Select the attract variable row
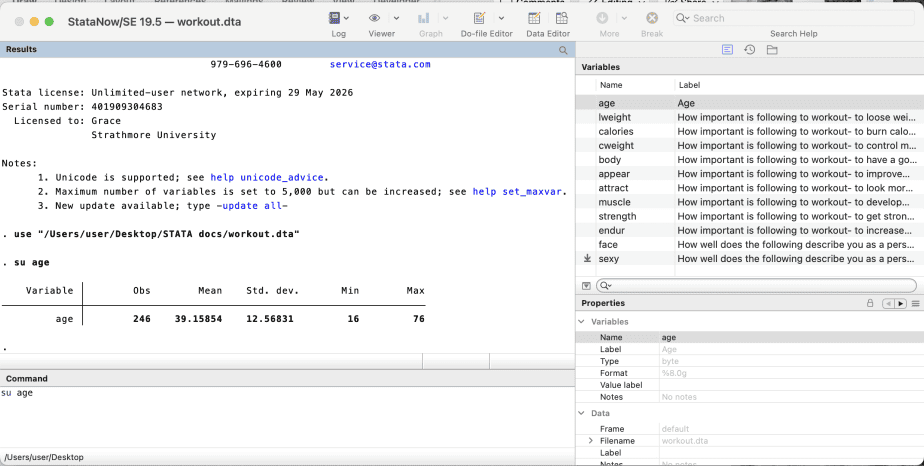Screen dimensions: 924x466 pos(750,188)
